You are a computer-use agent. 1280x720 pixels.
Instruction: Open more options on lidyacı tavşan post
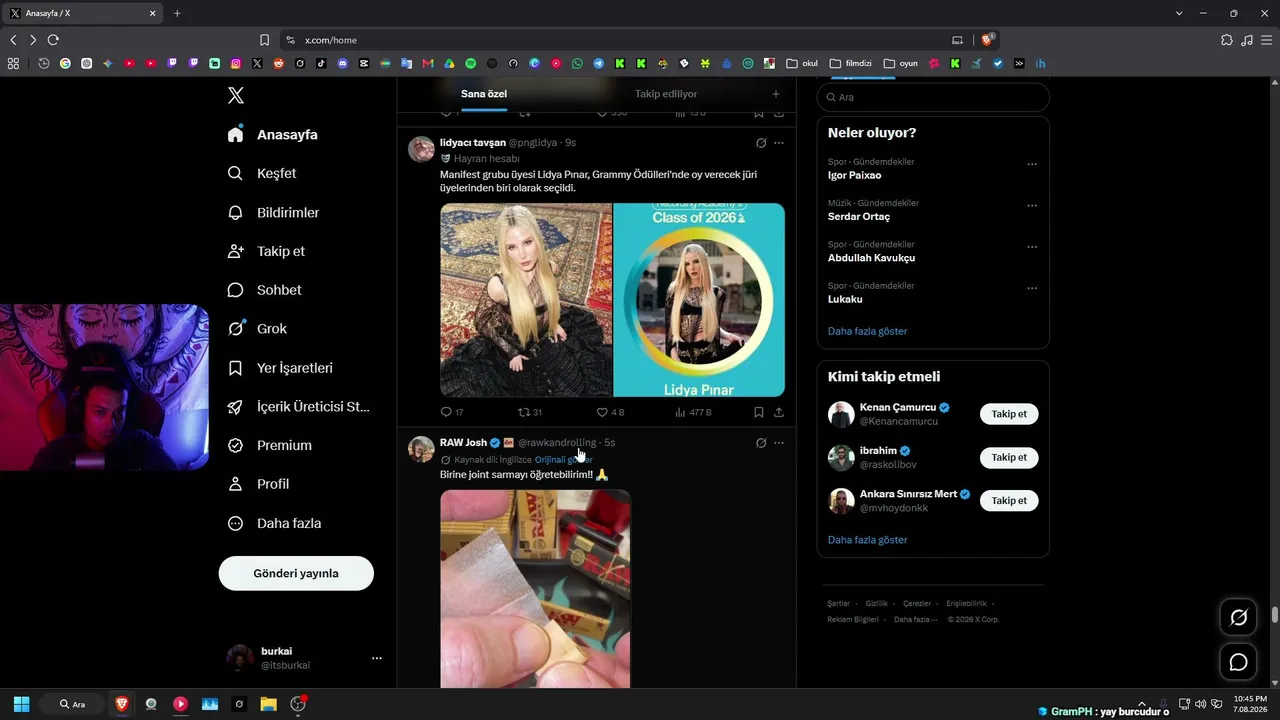pyautogui.click(x=779, y=143)
